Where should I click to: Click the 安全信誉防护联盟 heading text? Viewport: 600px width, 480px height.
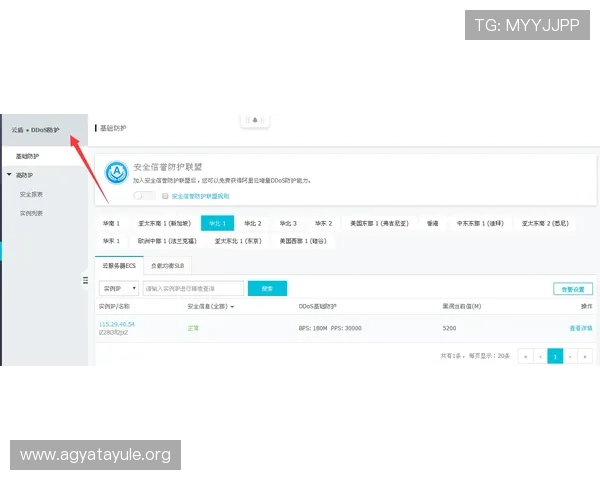pyautogui.click(x=168, y=167)
